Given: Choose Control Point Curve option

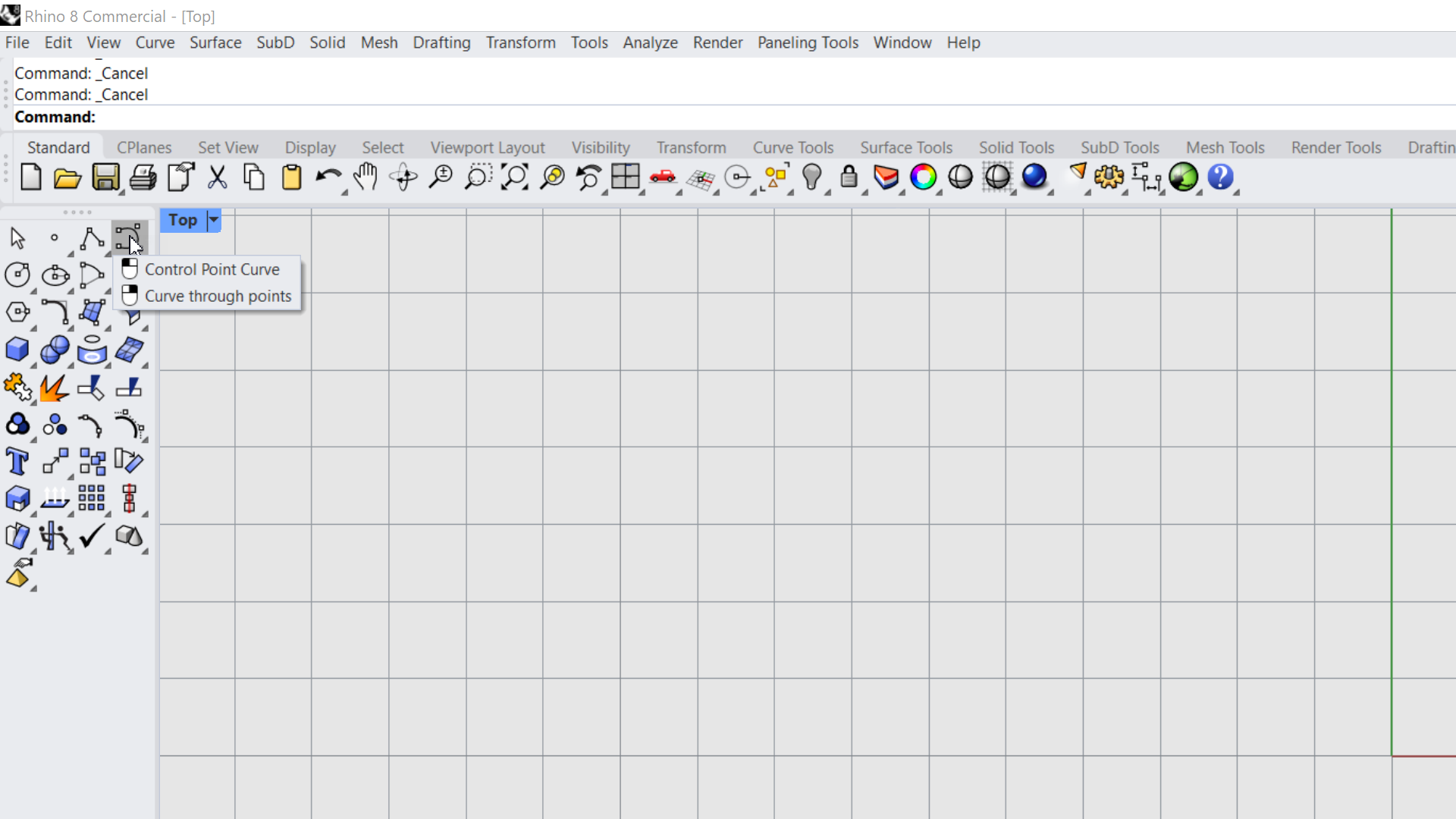Looking at the screenshot, I should (212, 269).
